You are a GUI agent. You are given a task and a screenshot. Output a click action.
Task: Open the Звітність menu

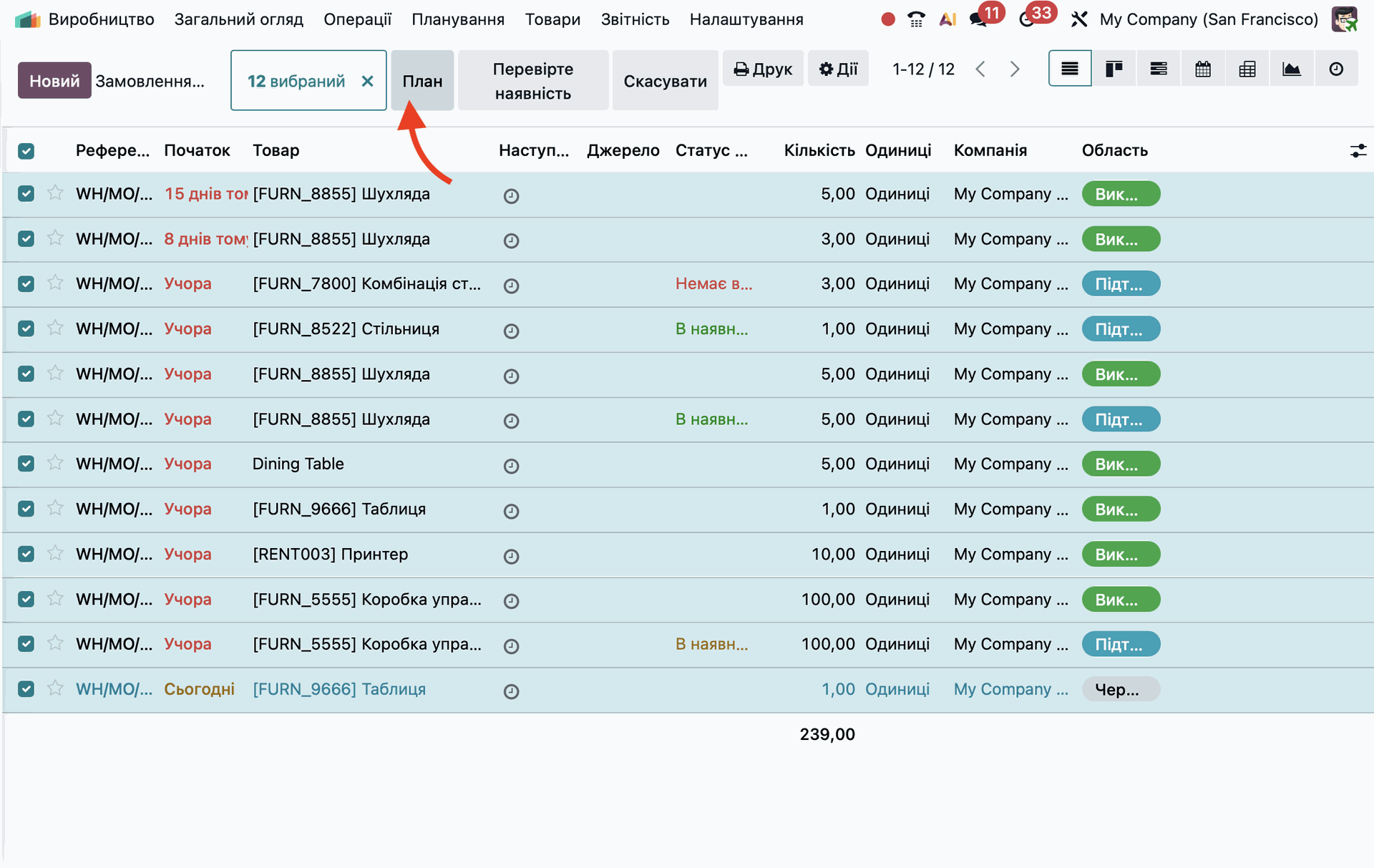pos(635,19)
